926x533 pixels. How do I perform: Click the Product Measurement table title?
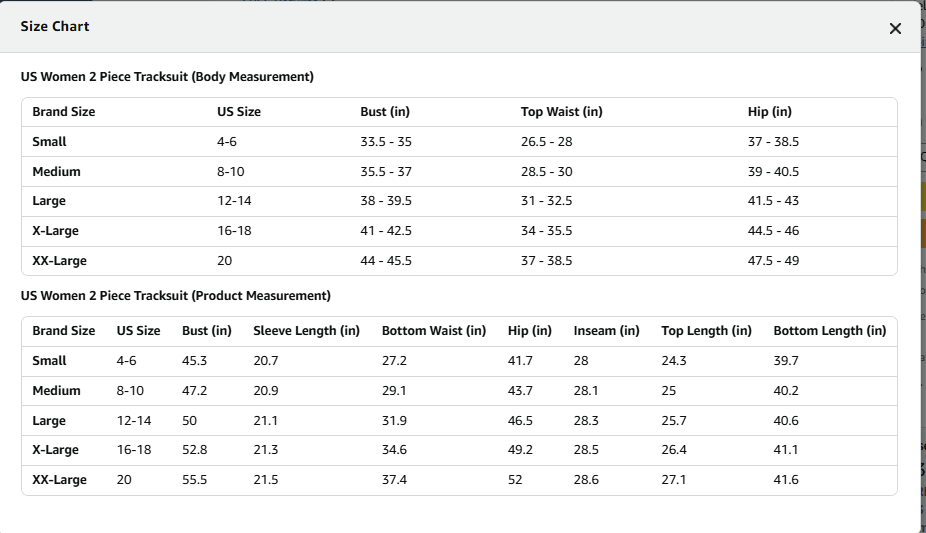[175, 296]
